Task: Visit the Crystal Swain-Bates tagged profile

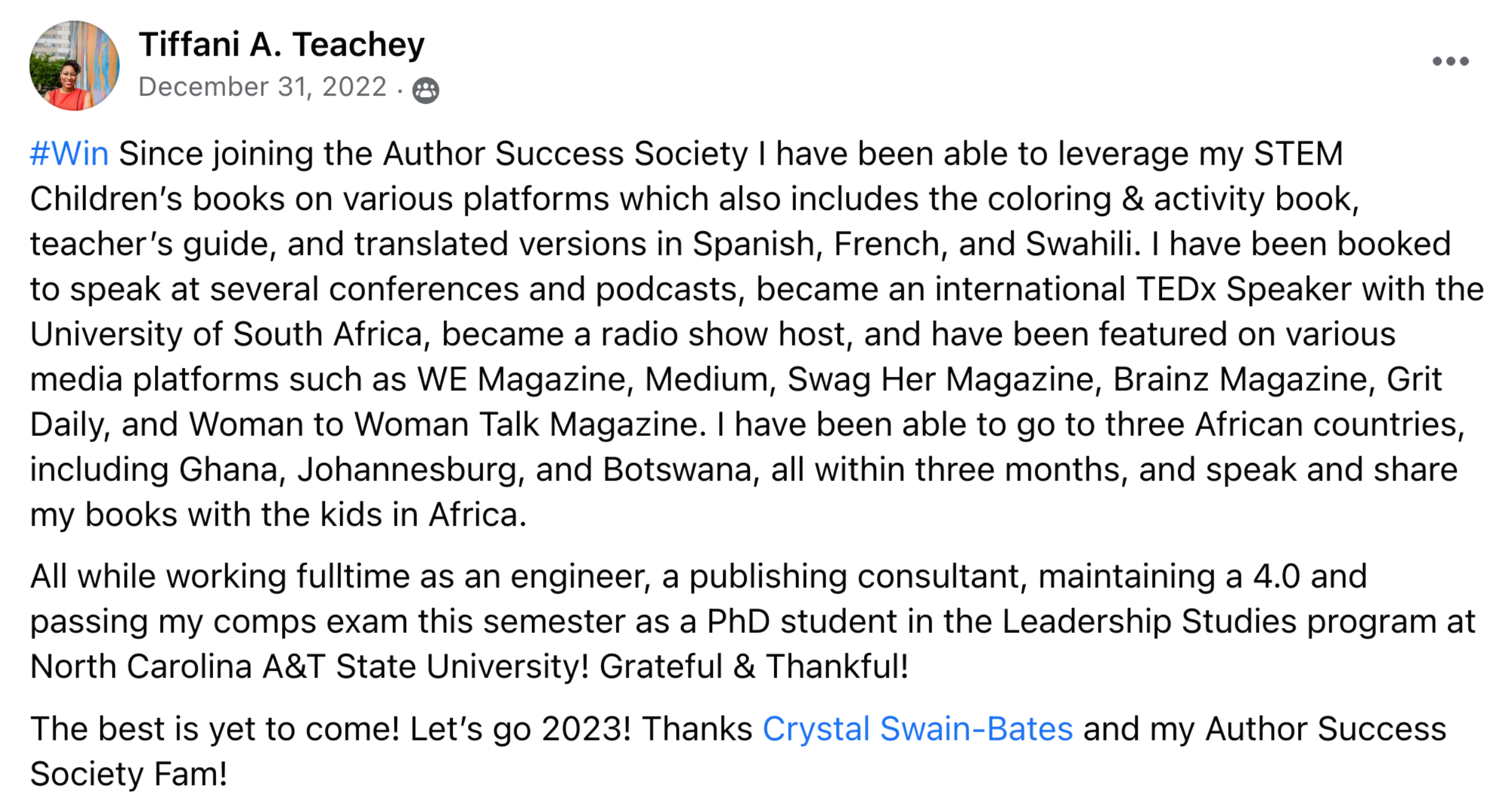Action: click(918, 729)
